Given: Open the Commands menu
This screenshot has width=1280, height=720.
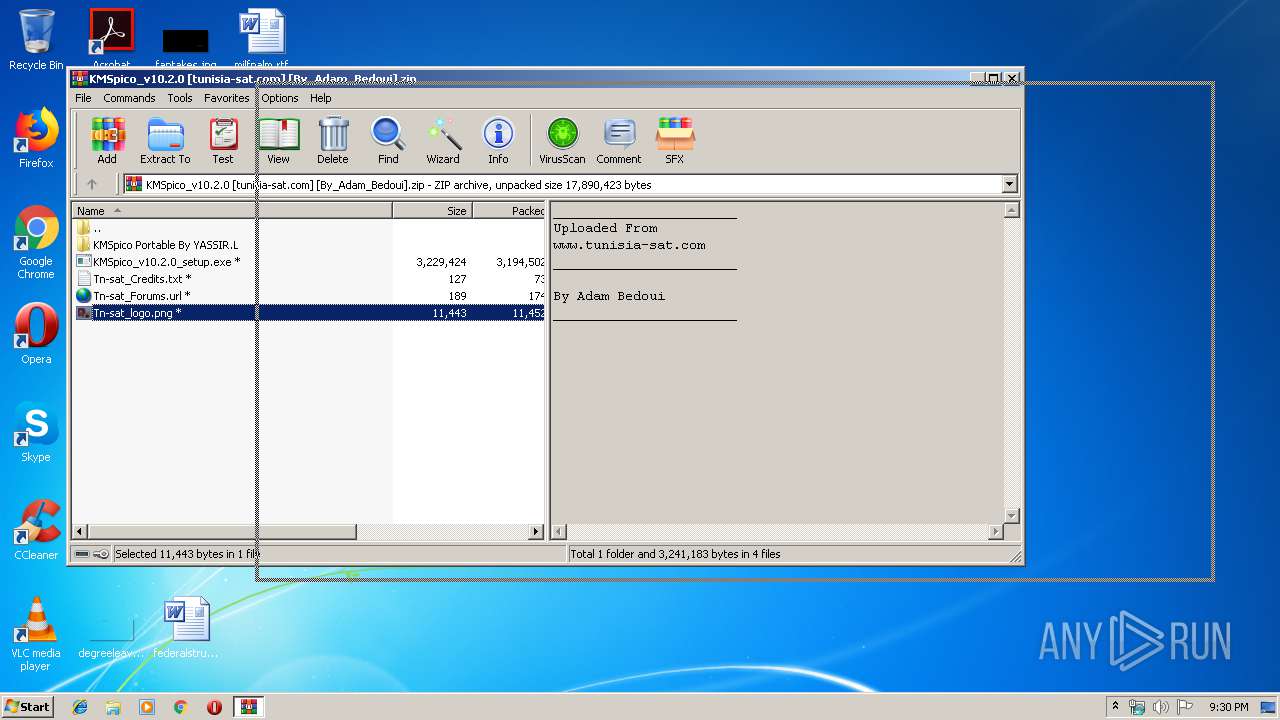Looking at the screenshot, I should (129, 98).
